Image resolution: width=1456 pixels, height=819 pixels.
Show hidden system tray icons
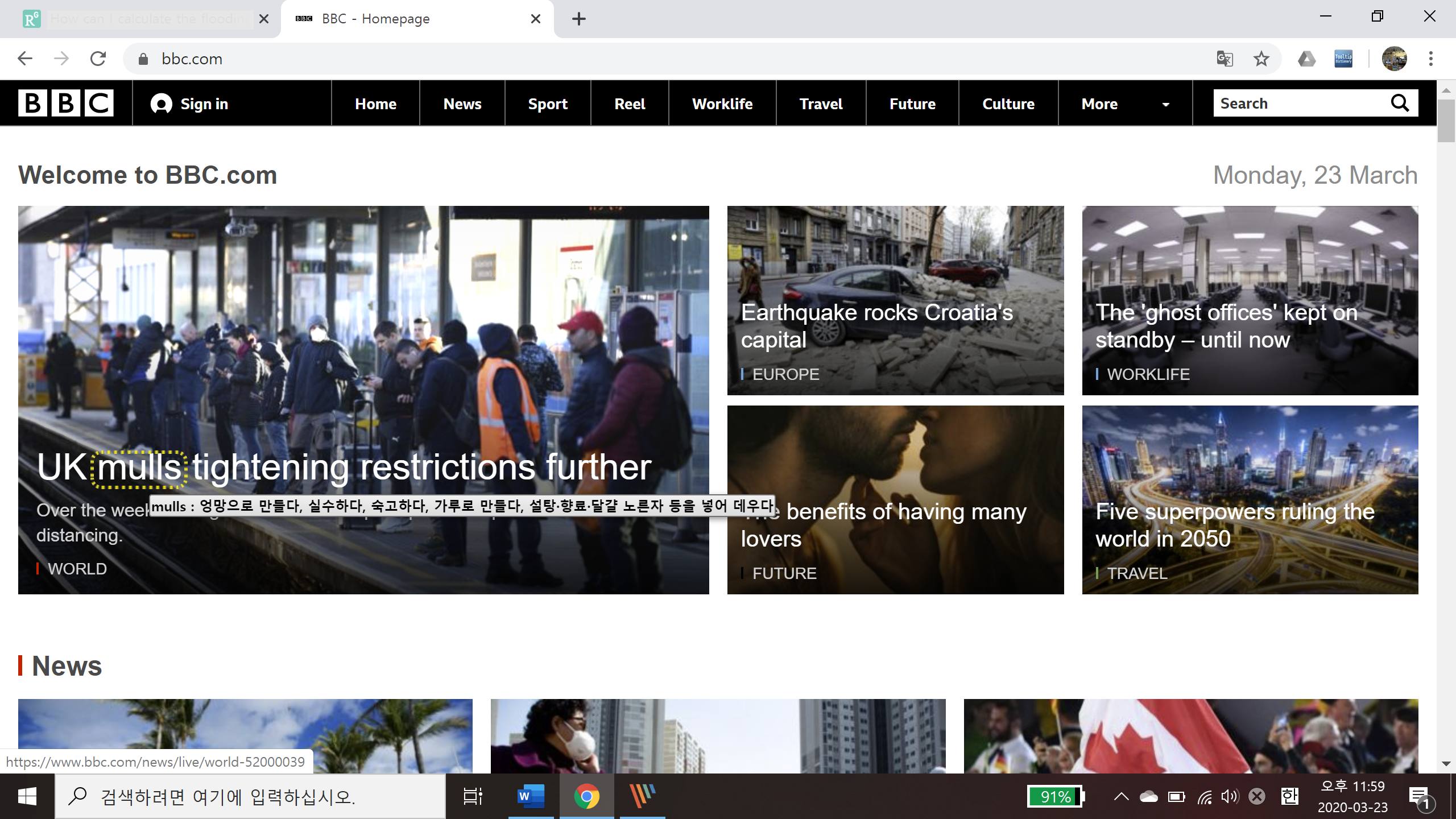(1121, 796)
